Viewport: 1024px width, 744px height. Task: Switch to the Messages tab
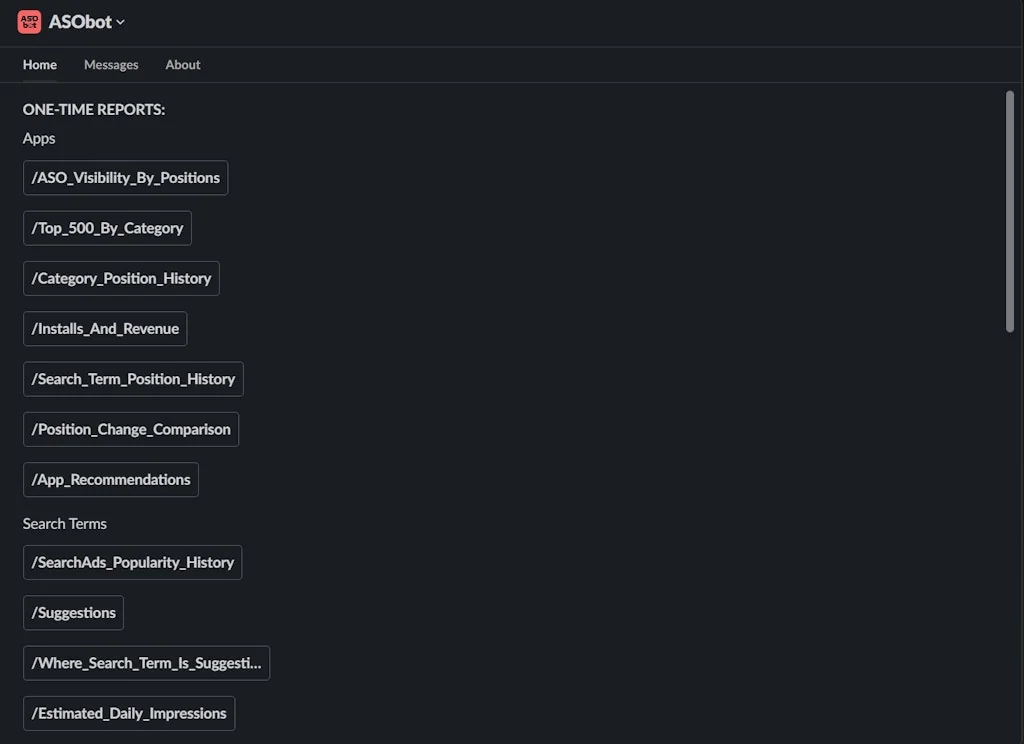click(110, 64)
